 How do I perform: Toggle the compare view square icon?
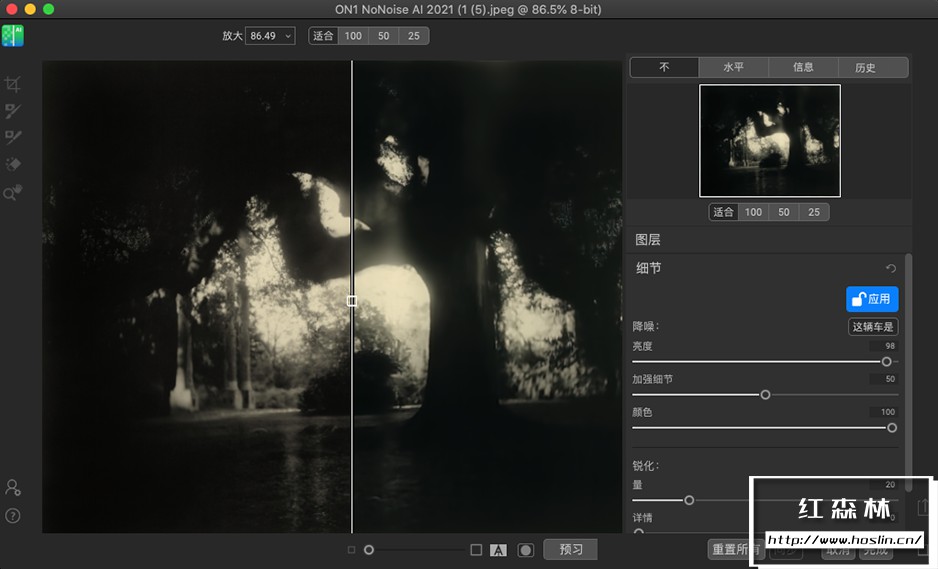476,549
